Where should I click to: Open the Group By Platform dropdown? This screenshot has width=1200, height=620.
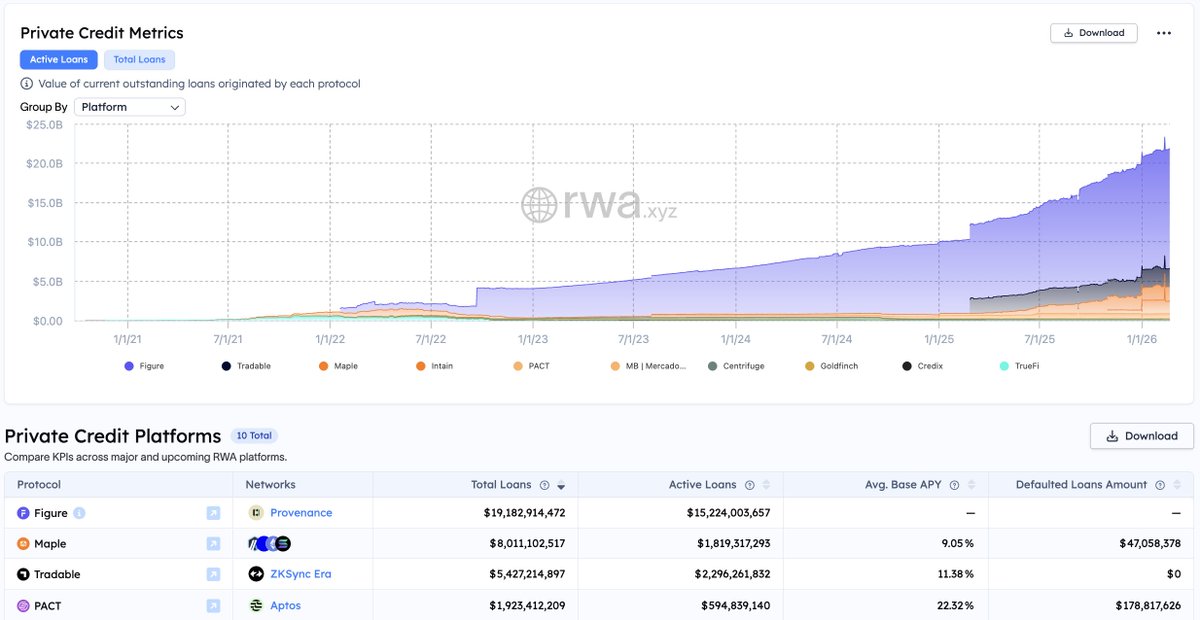pos(130,107)
